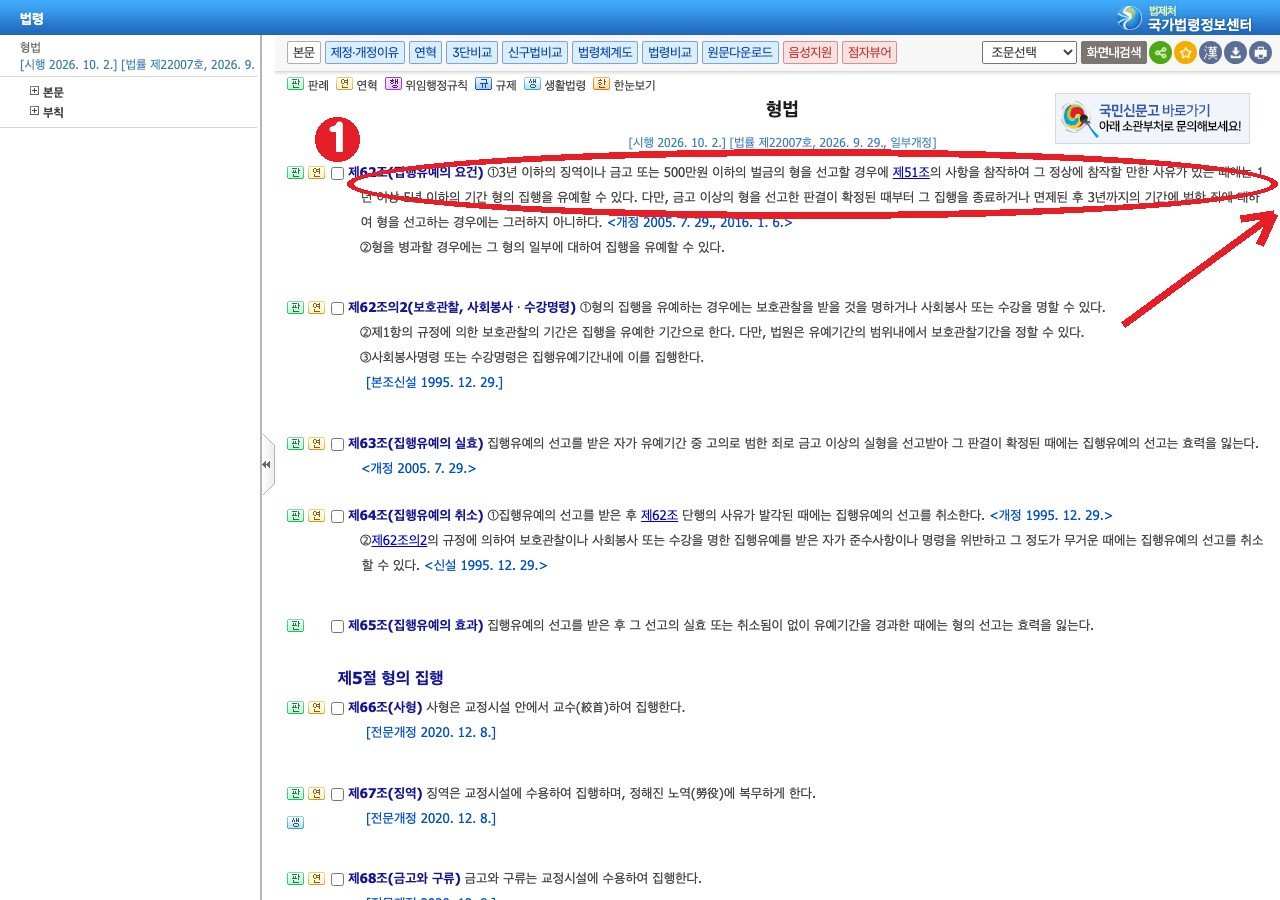Select the 본문 tab
The width and height of the screenshot is (1280, 900).
[x=304, y=52]
